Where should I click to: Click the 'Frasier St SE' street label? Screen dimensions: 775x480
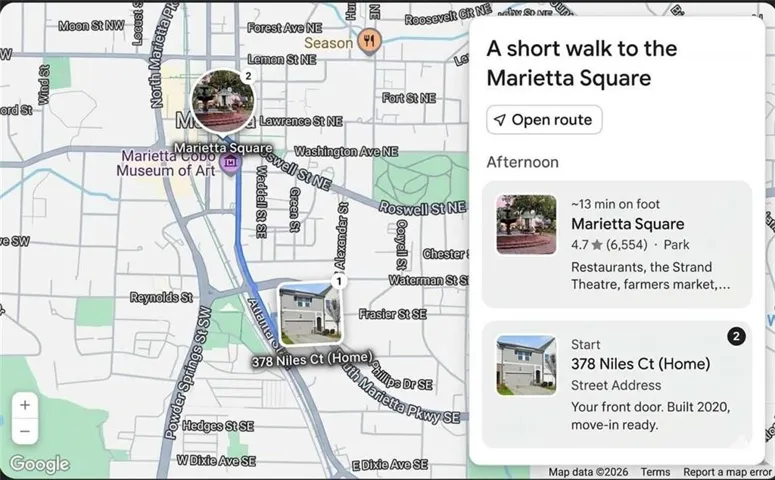pyautogui.click(x=392, y=314)
